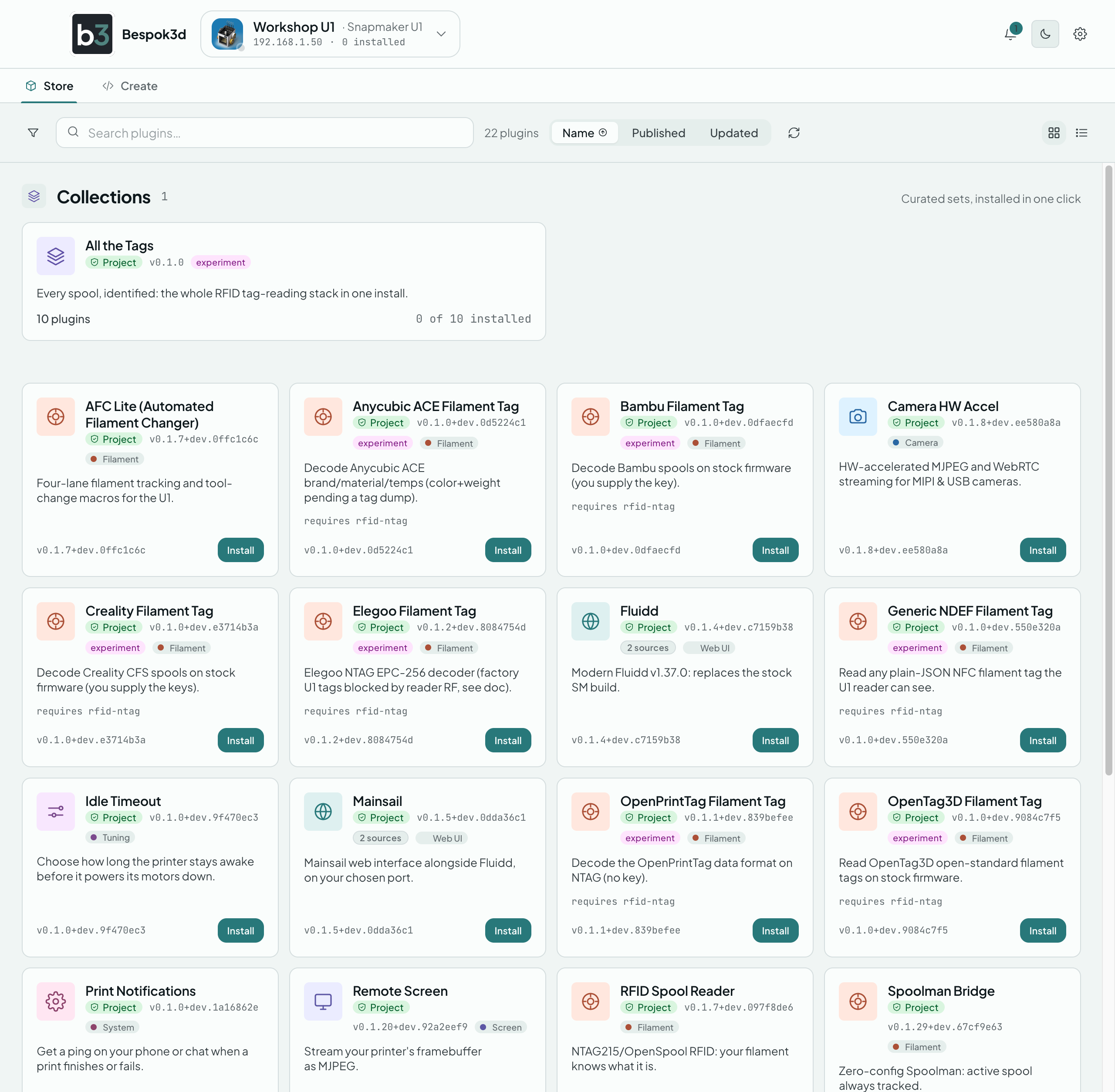
Task: Open the All the Tags collection title
Action: tap(119, 246)
